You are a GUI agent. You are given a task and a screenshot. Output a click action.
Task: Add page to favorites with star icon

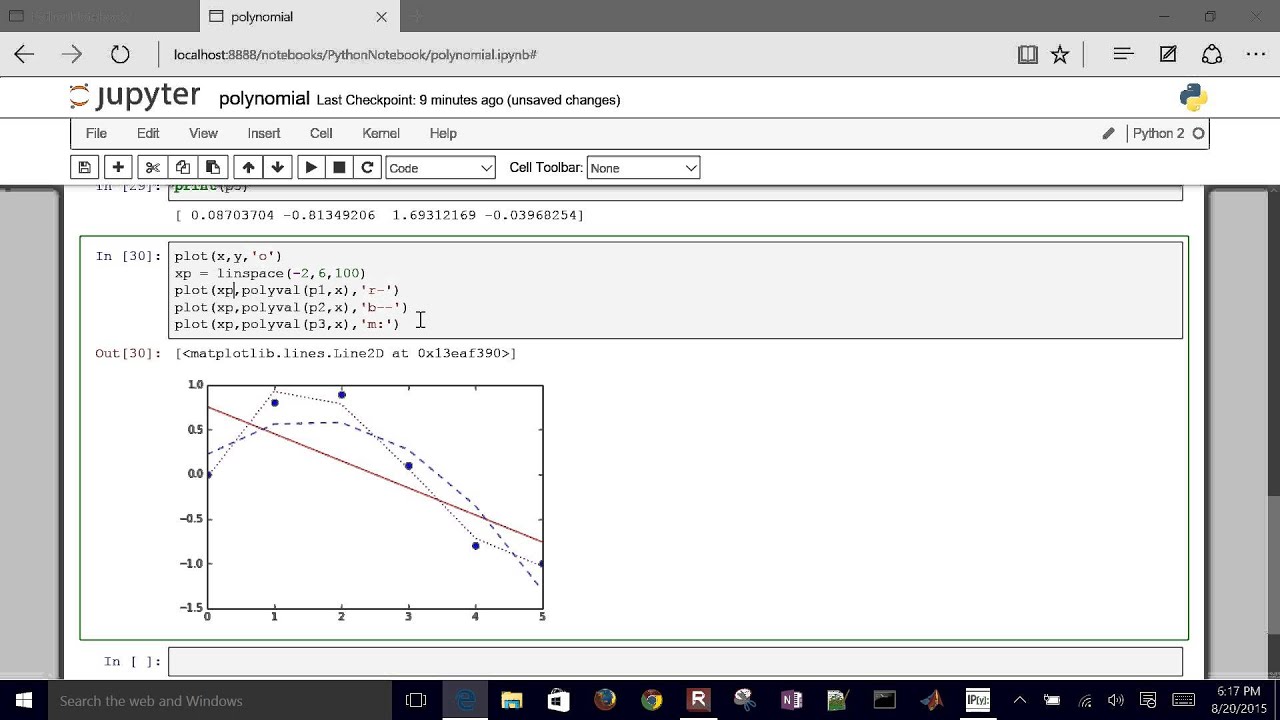(x=1060, y=55)
